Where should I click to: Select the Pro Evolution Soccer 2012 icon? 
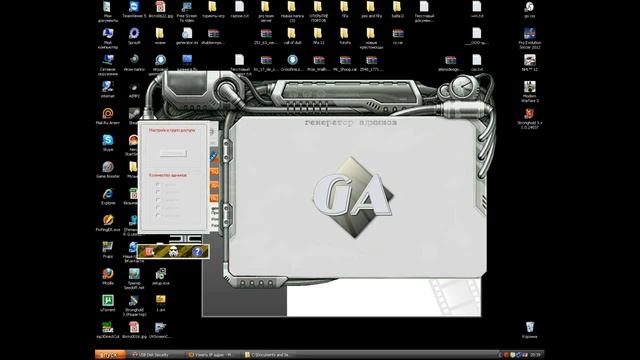(x=530, y=38)
